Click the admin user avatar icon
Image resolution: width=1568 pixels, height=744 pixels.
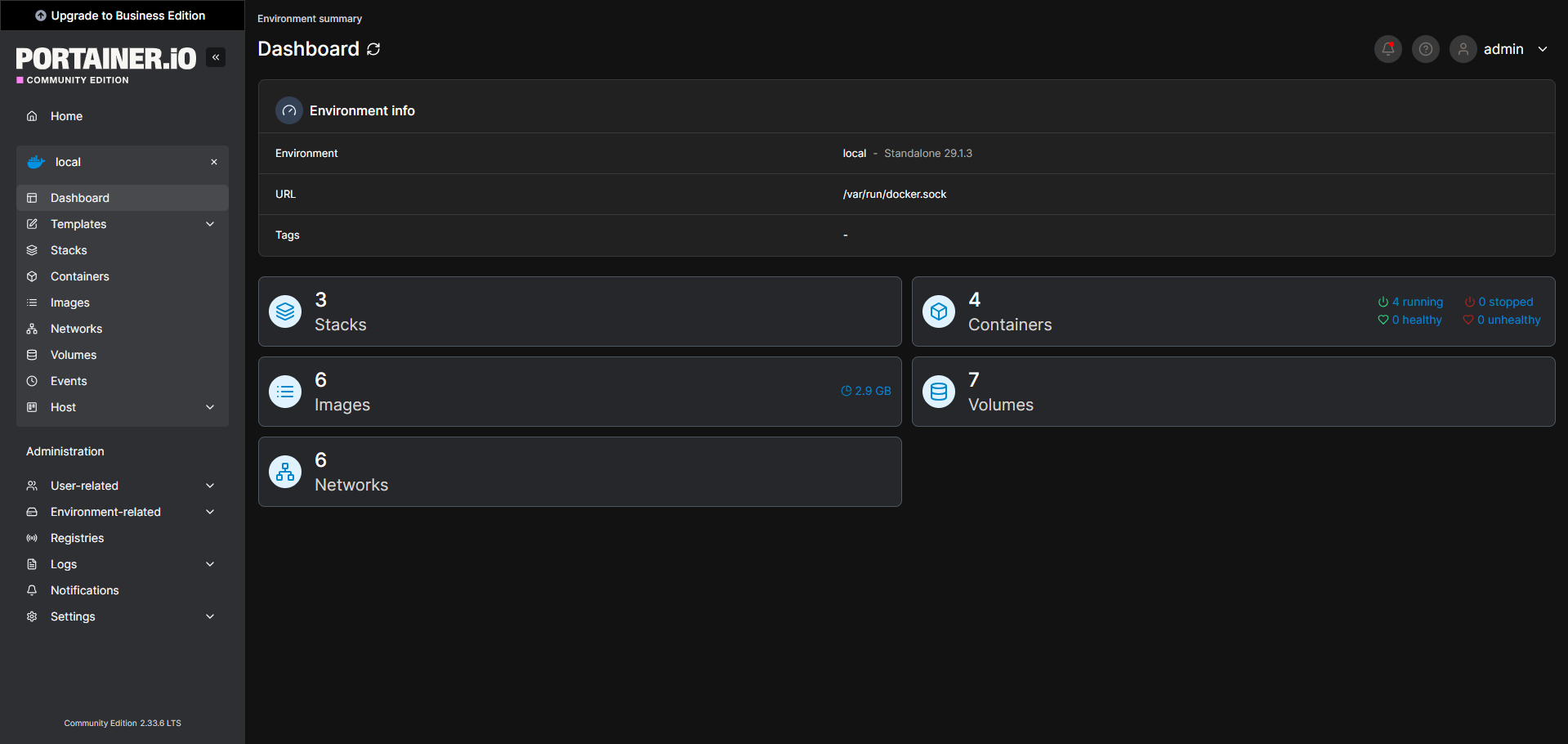point(1463,49)
